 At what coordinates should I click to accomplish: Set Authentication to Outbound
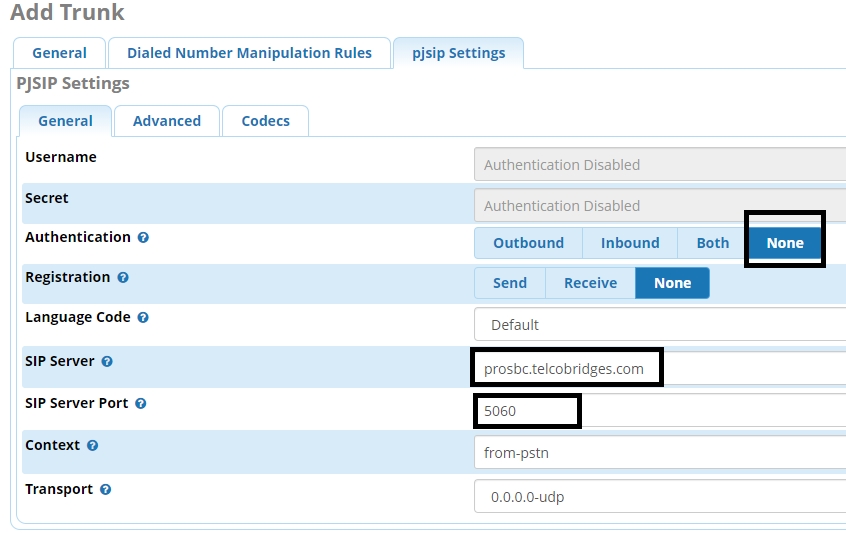528,243
